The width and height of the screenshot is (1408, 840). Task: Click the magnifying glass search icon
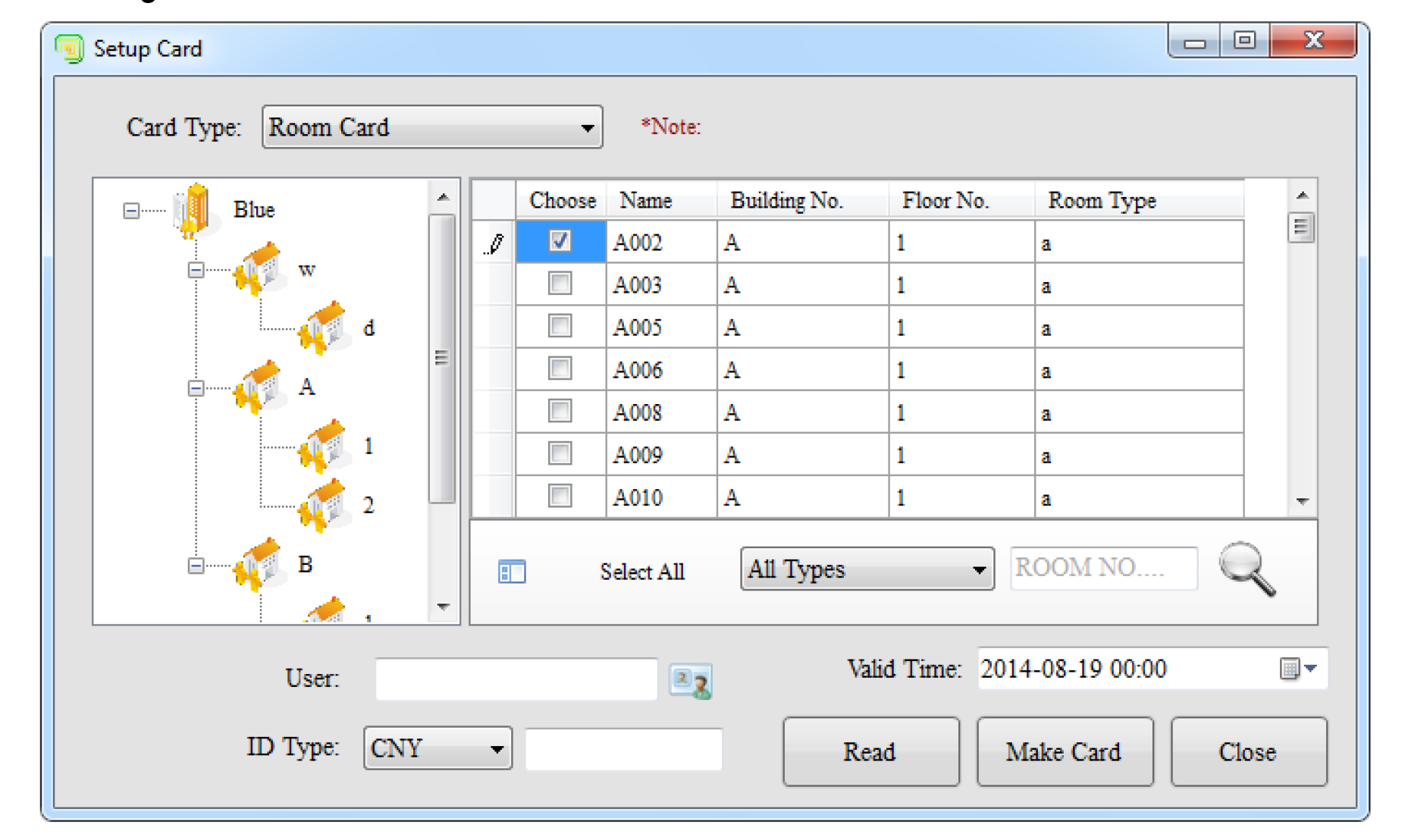click(x=1247, y=569)
